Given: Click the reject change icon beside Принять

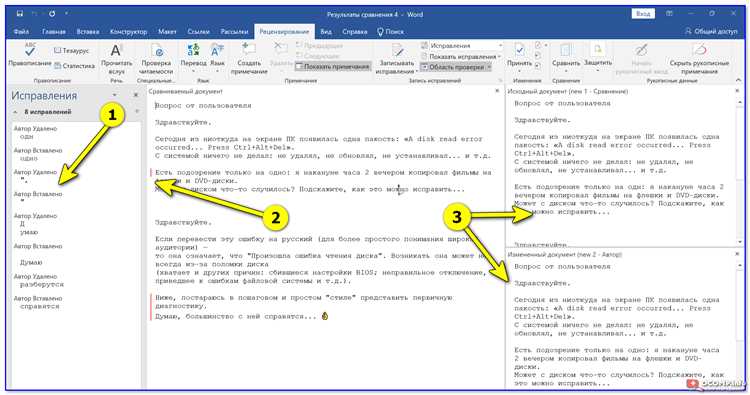Looking at the screenshot, I should (538, 45).
